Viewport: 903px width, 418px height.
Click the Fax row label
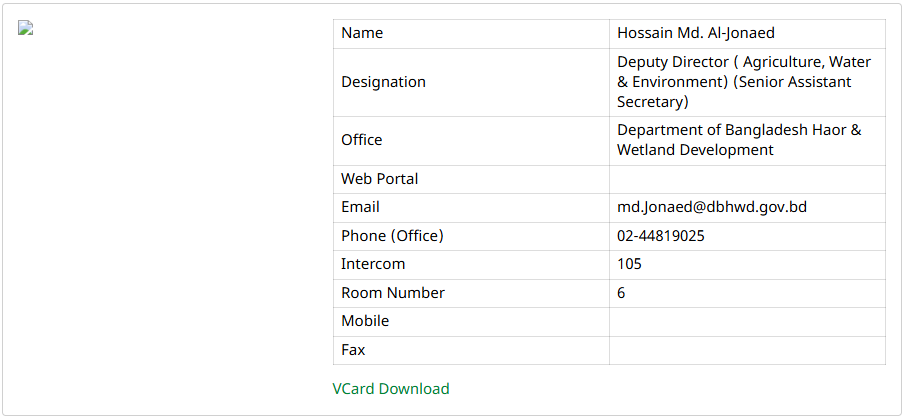(353, 350)
